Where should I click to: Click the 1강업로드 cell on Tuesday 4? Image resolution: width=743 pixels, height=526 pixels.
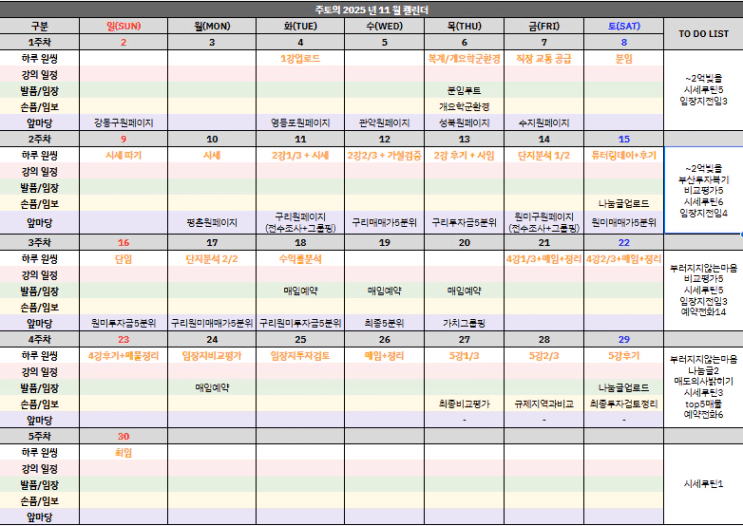click(300, 58)
